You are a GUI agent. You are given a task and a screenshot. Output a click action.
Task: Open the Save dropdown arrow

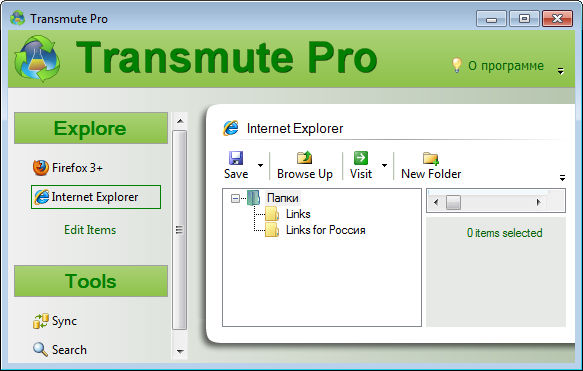click(x=261, y=165)
